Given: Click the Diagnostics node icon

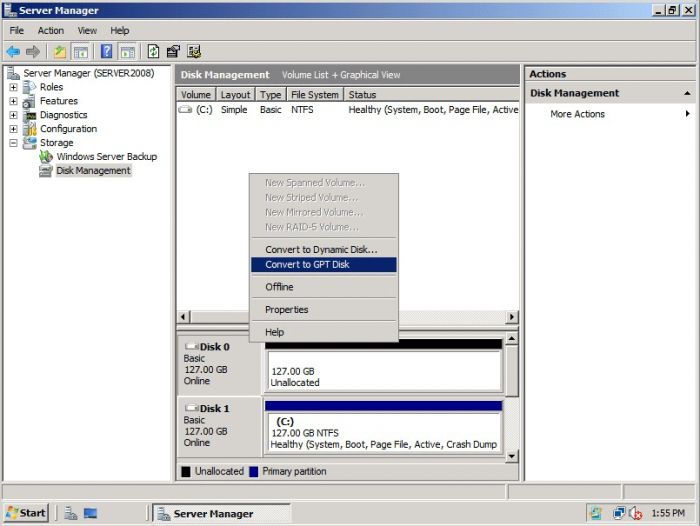Looking at the screenshot, I should point(29,115).
